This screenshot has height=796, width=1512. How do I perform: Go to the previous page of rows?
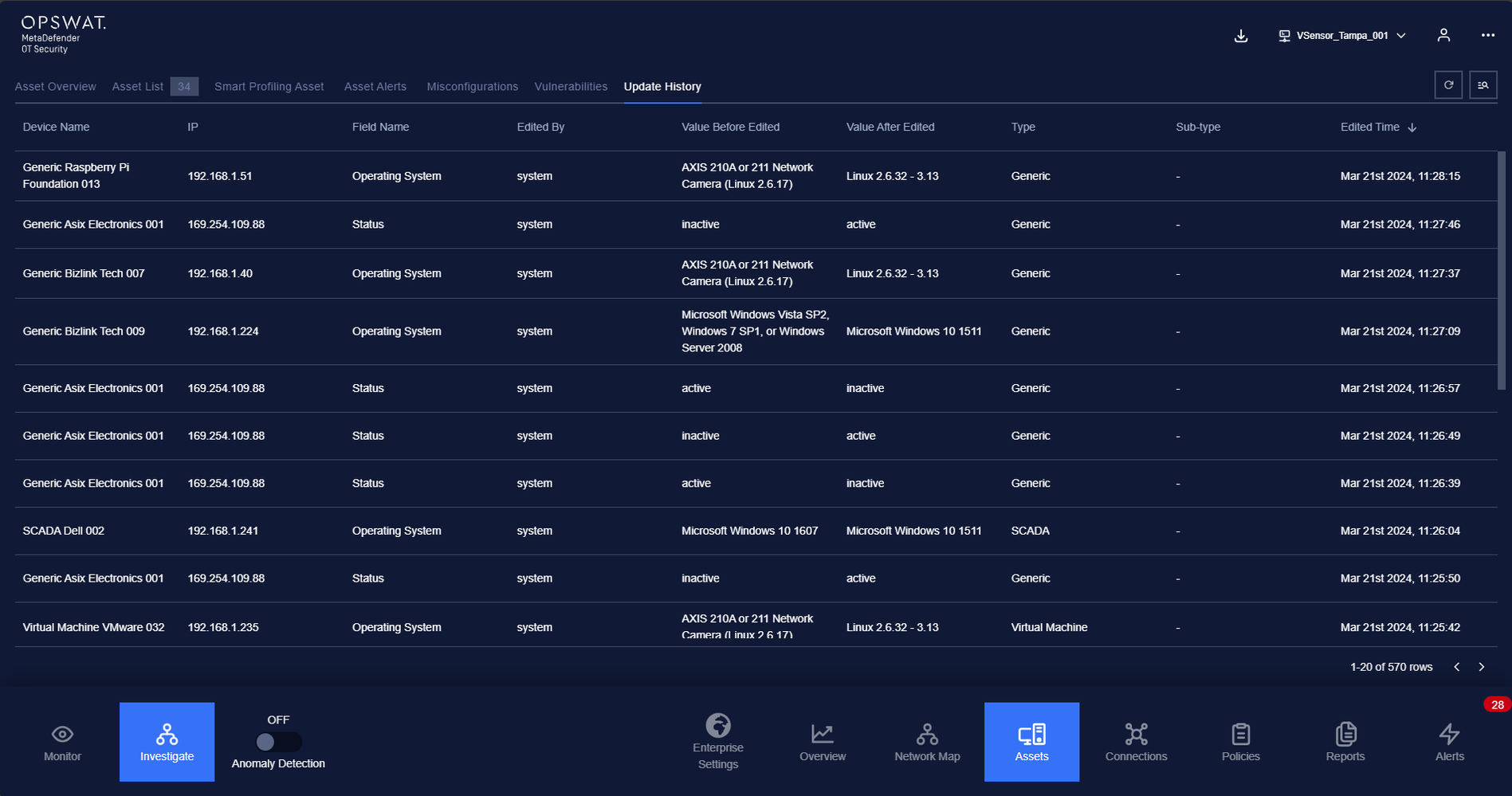point(1456,667)
